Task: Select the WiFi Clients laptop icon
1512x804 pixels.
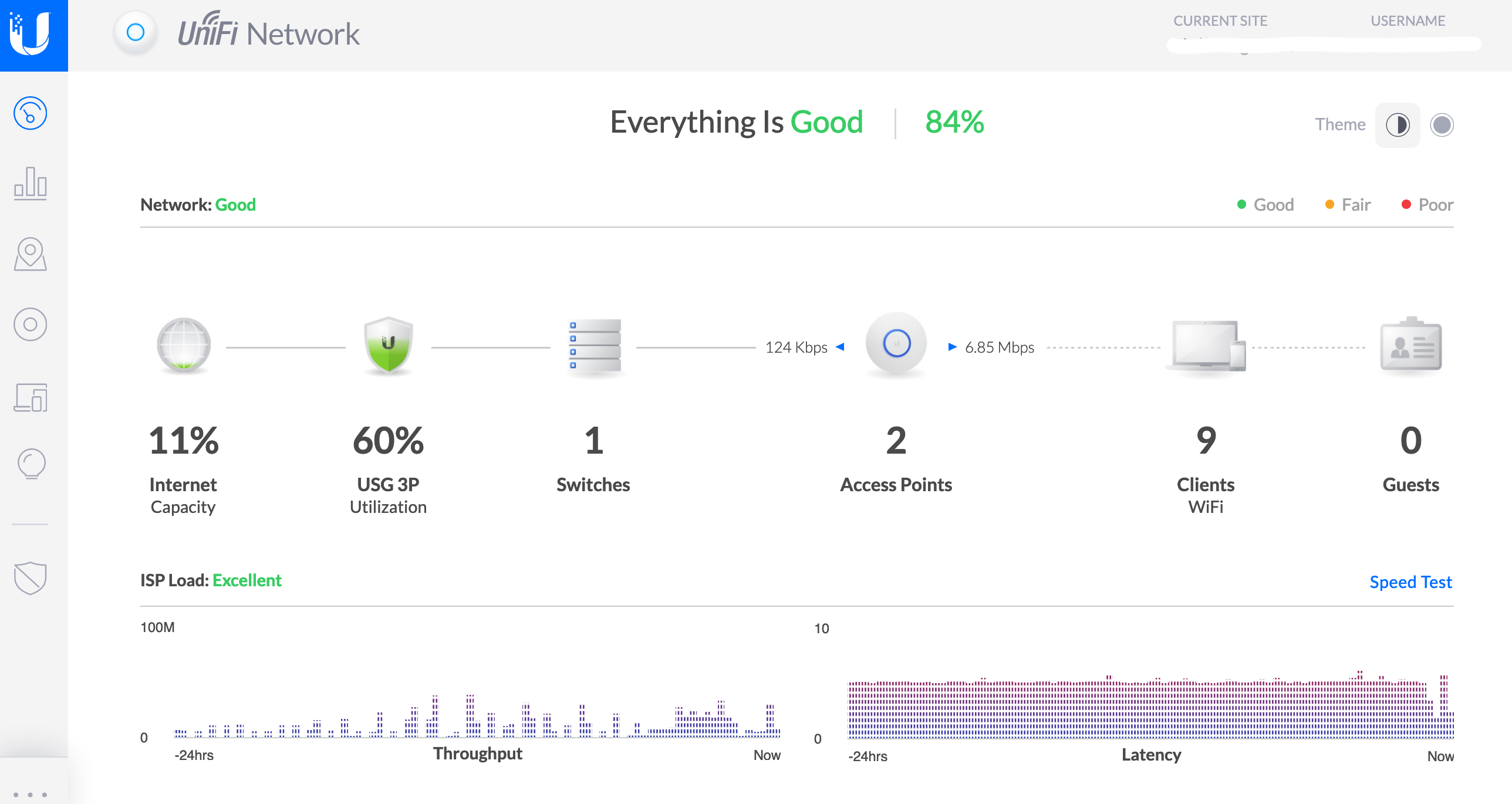Action: point(1206,346)
